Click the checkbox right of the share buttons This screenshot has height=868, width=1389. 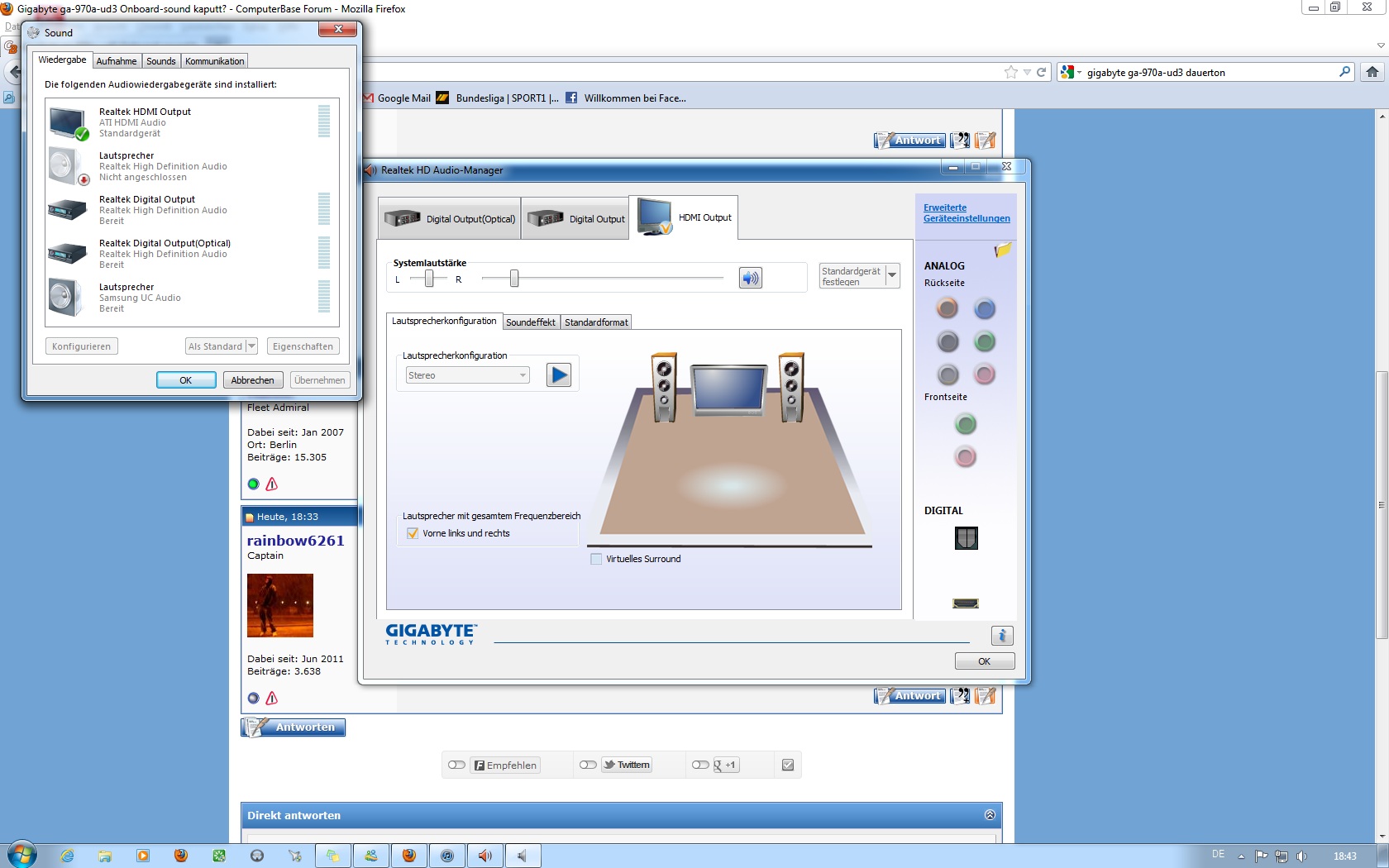coord(788,765)
